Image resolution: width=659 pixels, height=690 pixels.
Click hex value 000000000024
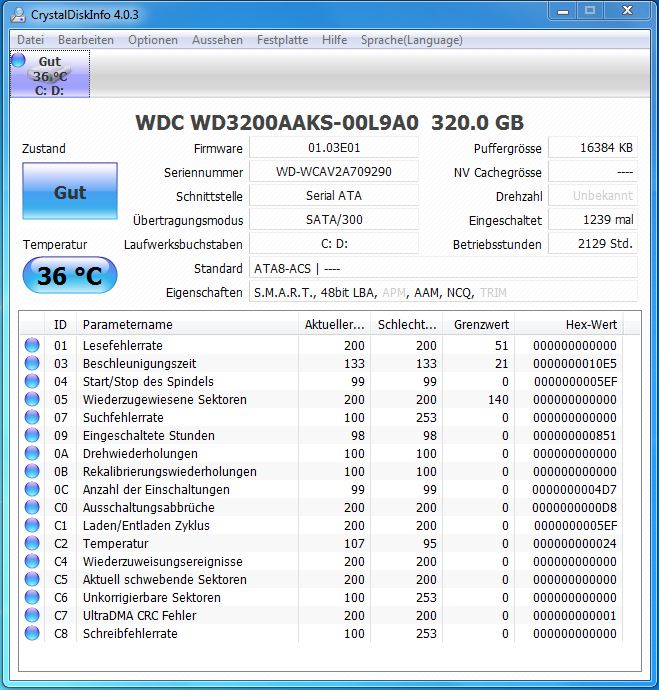[575, 544]
